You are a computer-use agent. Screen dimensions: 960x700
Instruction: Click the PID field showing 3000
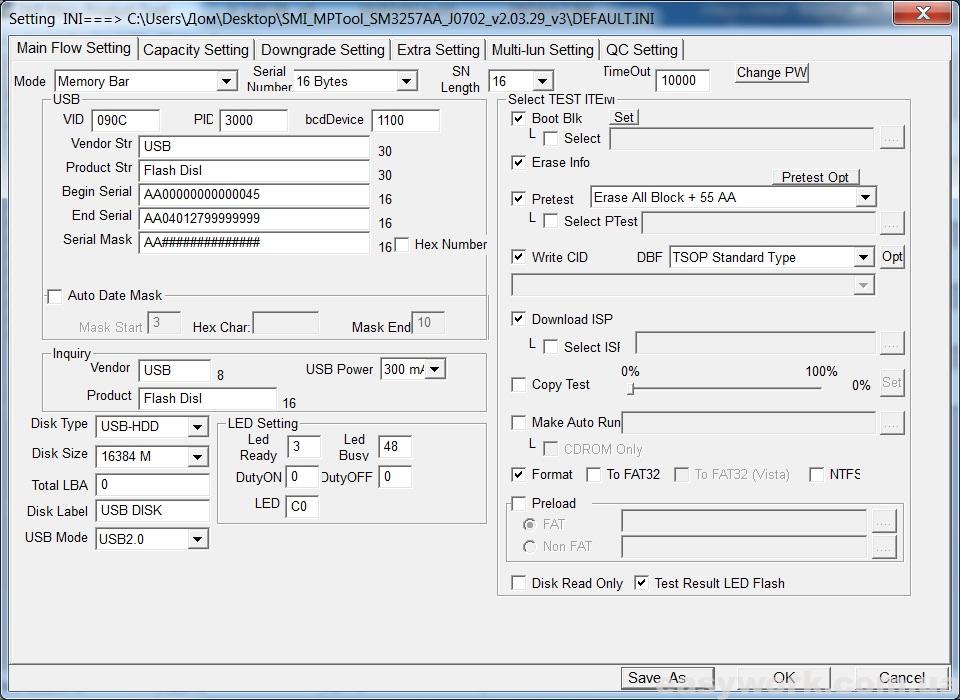point(253,121)
